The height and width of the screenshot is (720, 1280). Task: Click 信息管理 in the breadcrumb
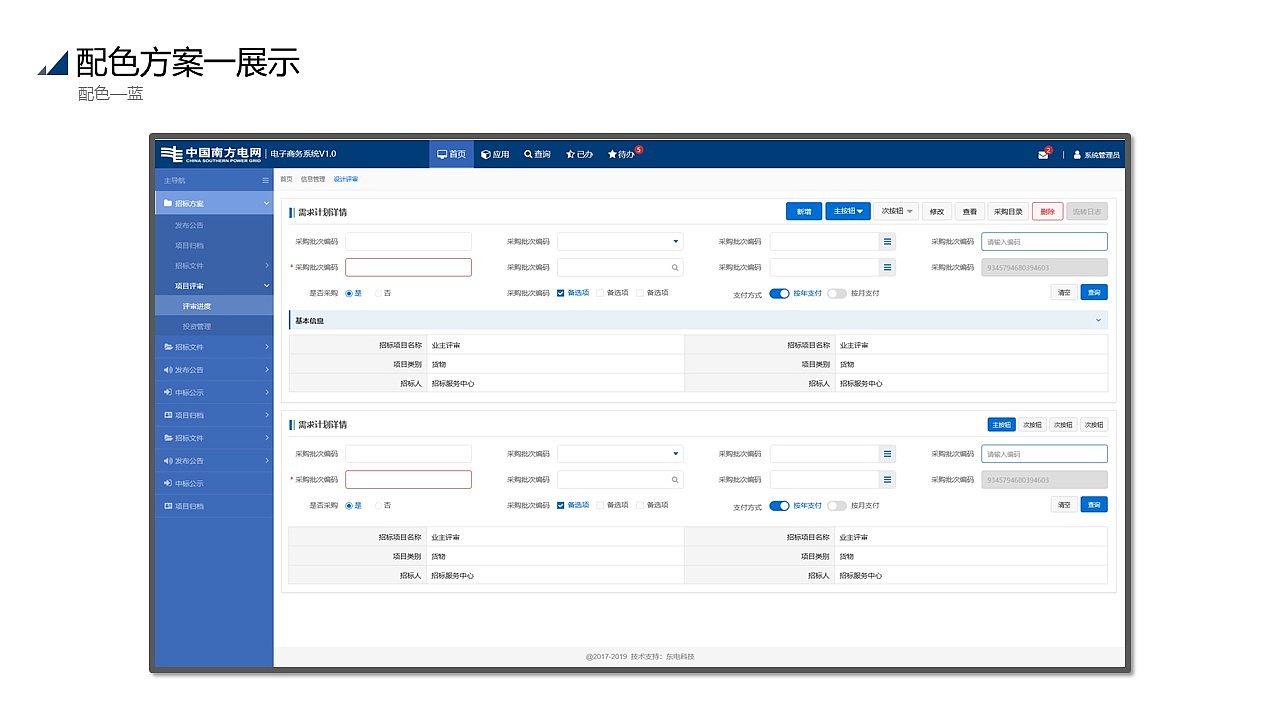tap(313, 179)
